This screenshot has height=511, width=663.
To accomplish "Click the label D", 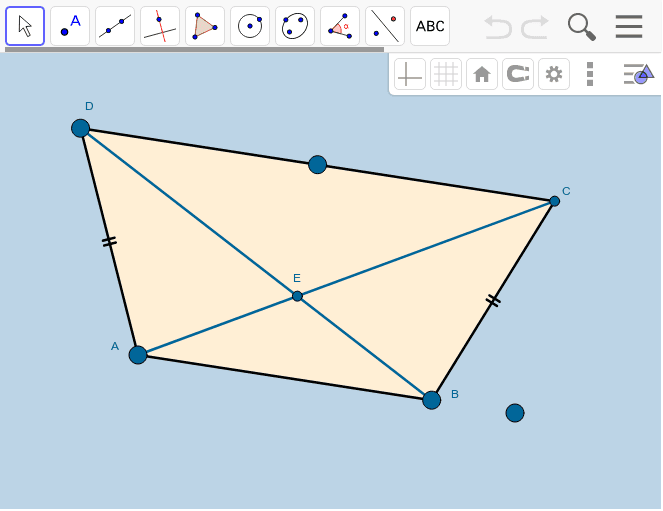I will [x=89, y=106].
